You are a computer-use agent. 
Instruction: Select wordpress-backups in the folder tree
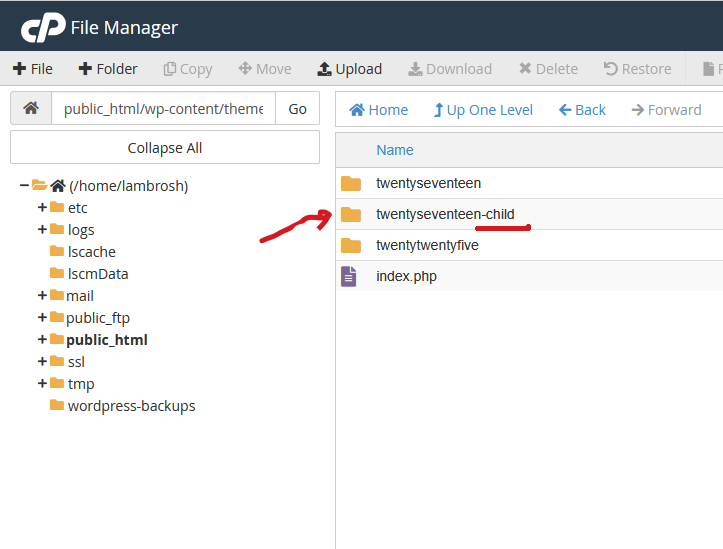pyautogui.click(x=131, y=406)
